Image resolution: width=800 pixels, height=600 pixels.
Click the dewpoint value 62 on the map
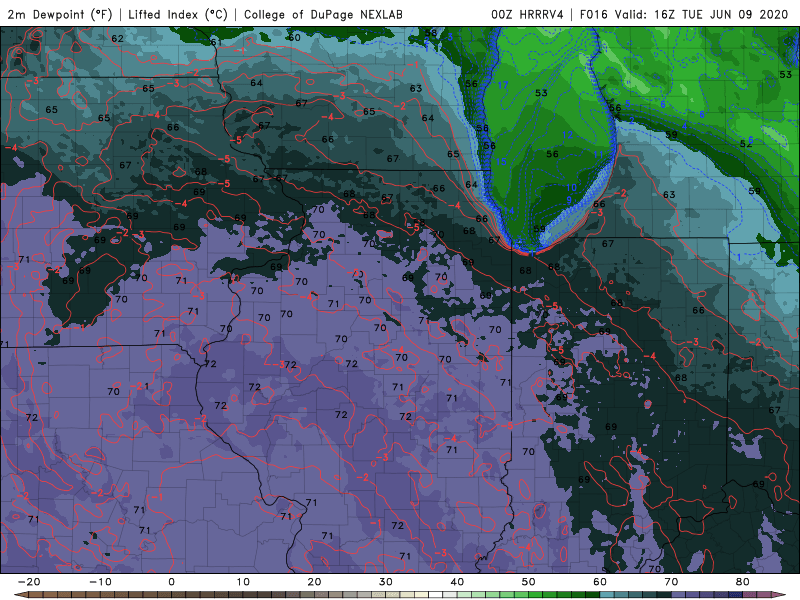tap(117, 38)
